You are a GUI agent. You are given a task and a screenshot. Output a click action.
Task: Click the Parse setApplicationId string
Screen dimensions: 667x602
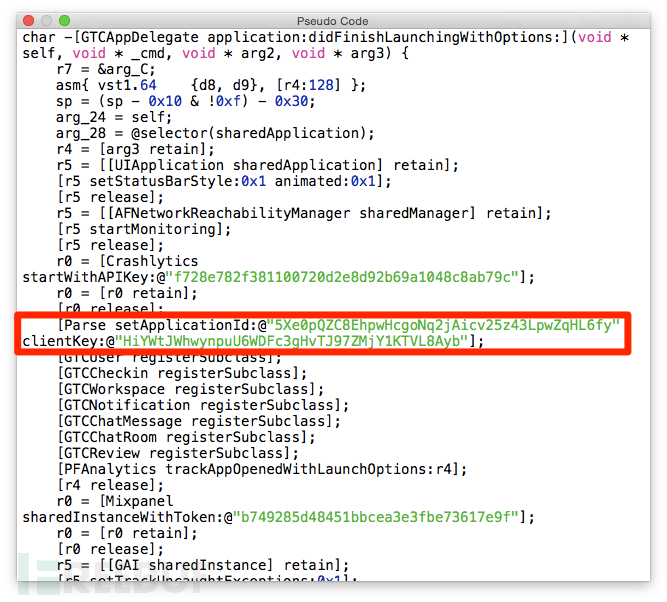(x=443, y=325)
